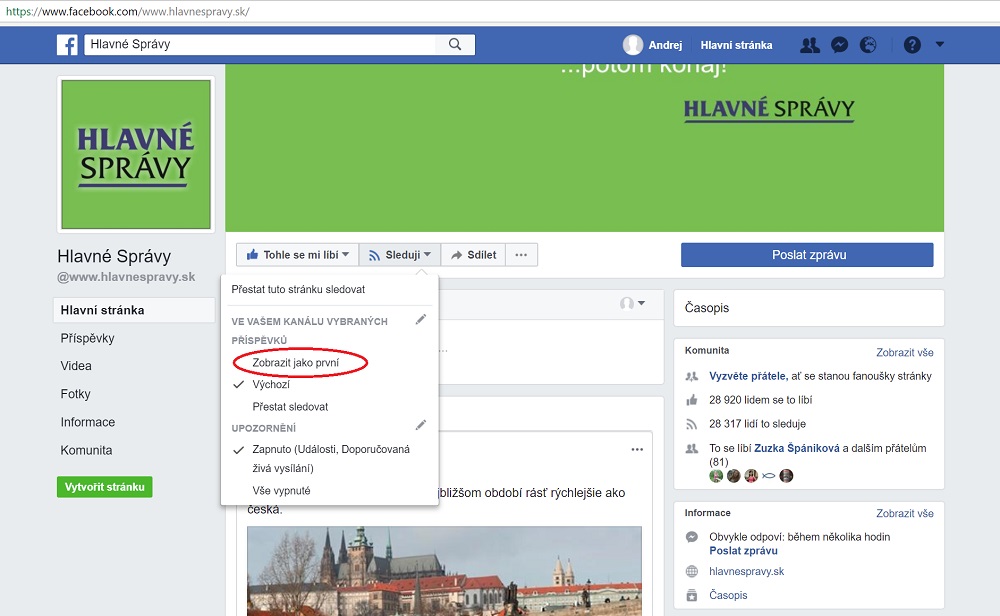Screen dimensions: 1000x616
Task: Click the '28 317 lidí to sleduje' text
Action: (x=757, y=424)
